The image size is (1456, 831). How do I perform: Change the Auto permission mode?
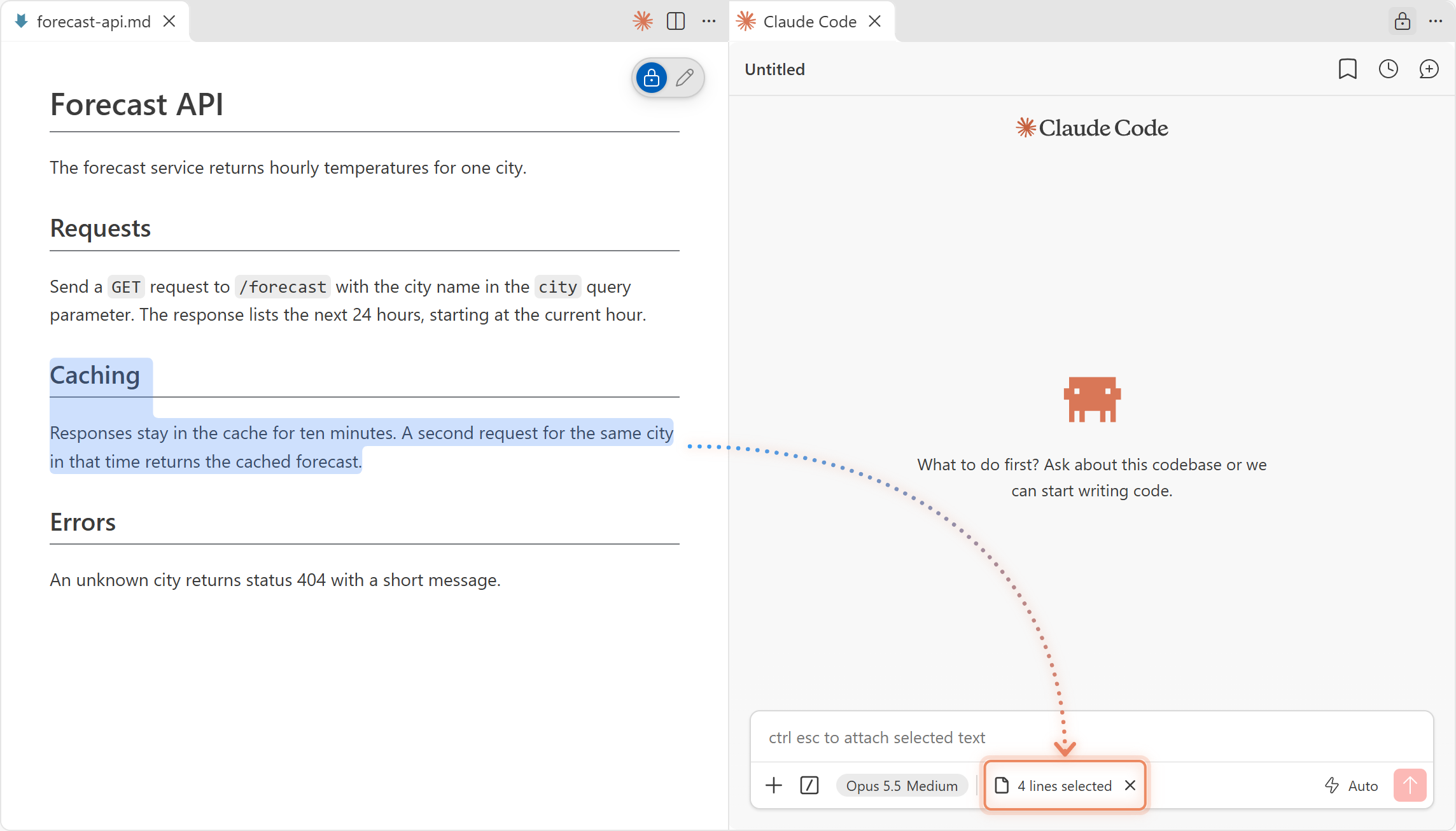click(x=1352, y=785)
